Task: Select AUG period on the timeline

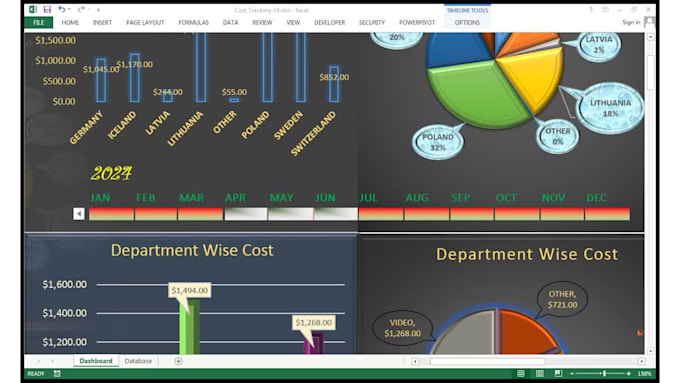Action: tap(427, 214)
